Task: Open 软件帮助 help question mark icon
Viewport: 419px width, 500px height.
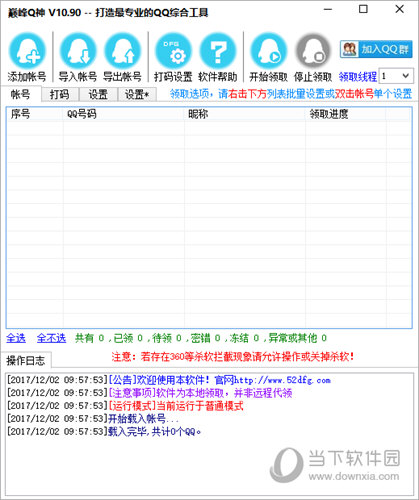Action: (x=218, y=51)
